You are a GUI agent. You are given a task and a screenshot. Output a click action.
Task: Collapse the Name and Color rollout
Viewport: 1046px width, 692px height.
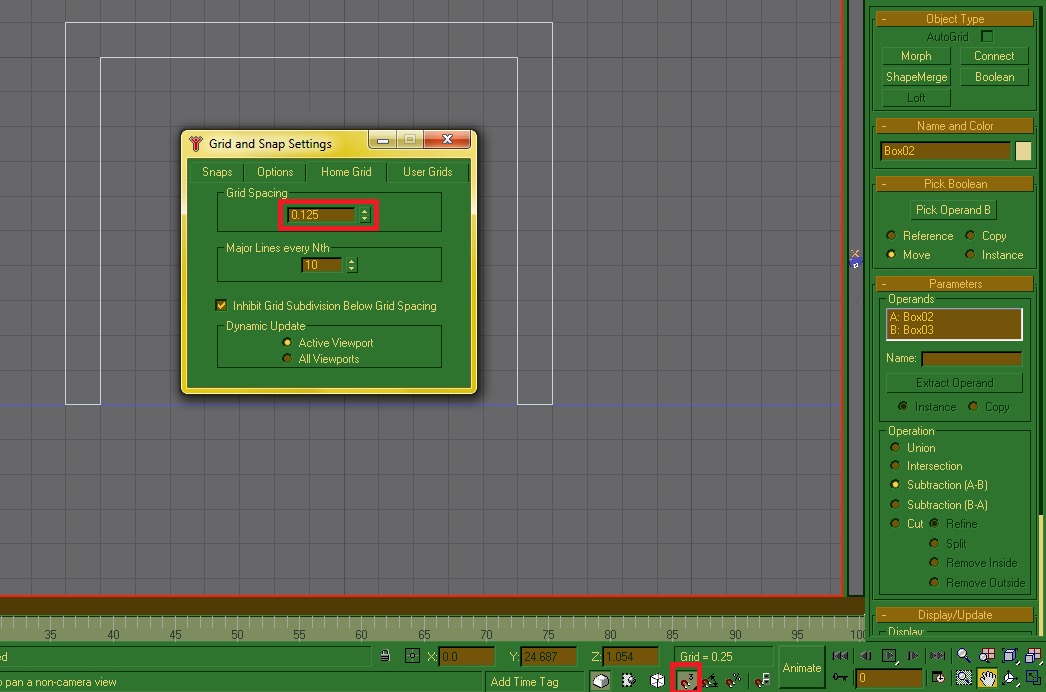pos(955,125)
